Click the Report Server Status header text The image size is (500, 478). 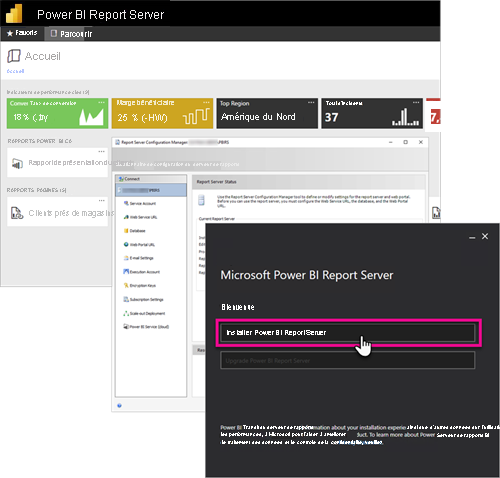tap(216, 182)
